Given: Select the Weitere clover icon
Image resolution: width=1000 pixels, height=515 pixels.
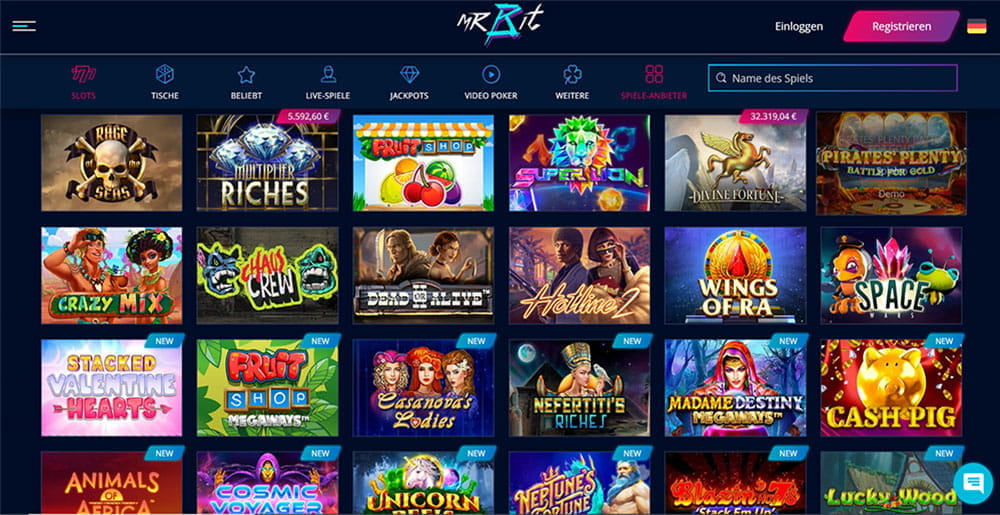Looking at the screenshot, I should point(572,75).
